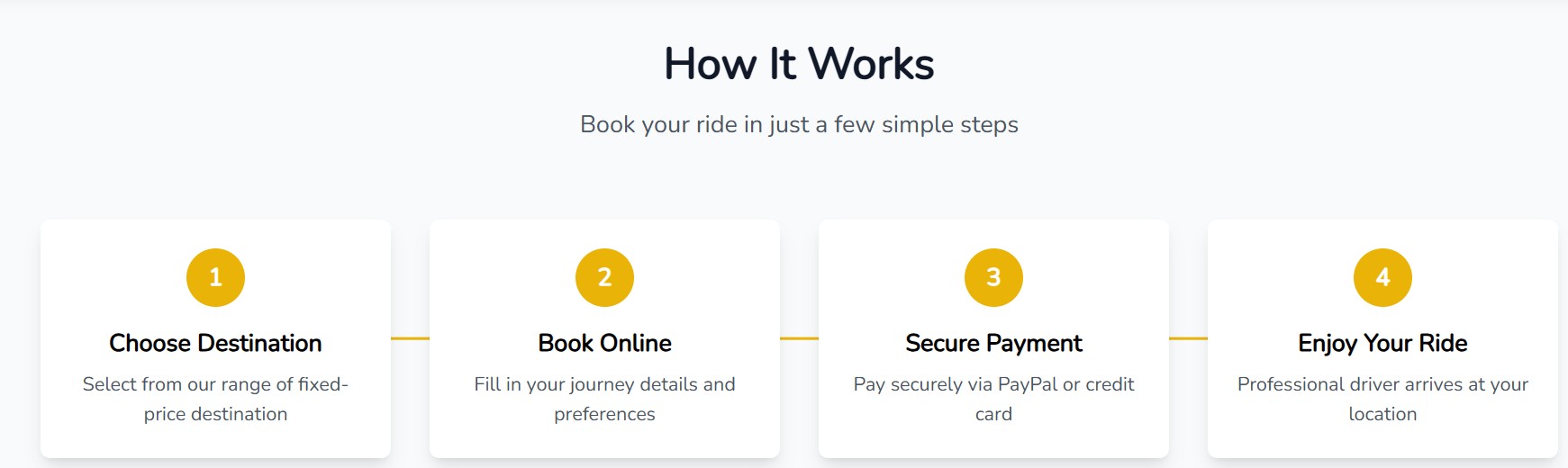Viewport: 1568px width, 468px height.
Task: Click the yellow step 4 circle icon
Action: [1382, 277]
